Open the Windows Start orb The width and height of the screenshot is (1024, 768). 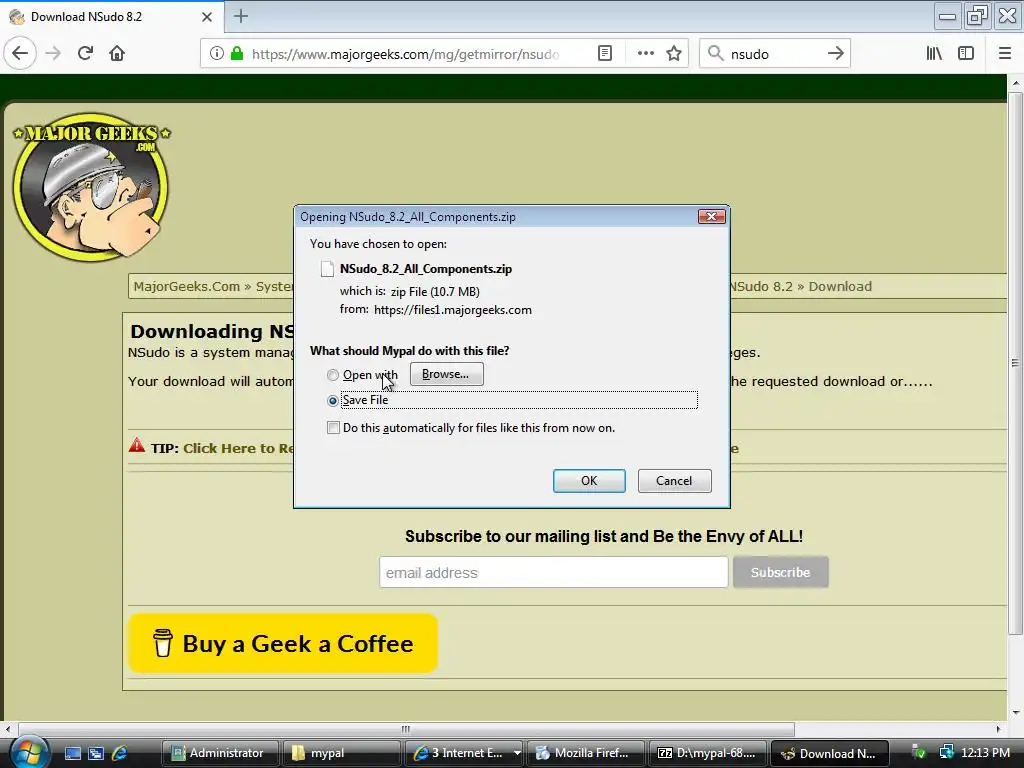[x=29, y=752]
